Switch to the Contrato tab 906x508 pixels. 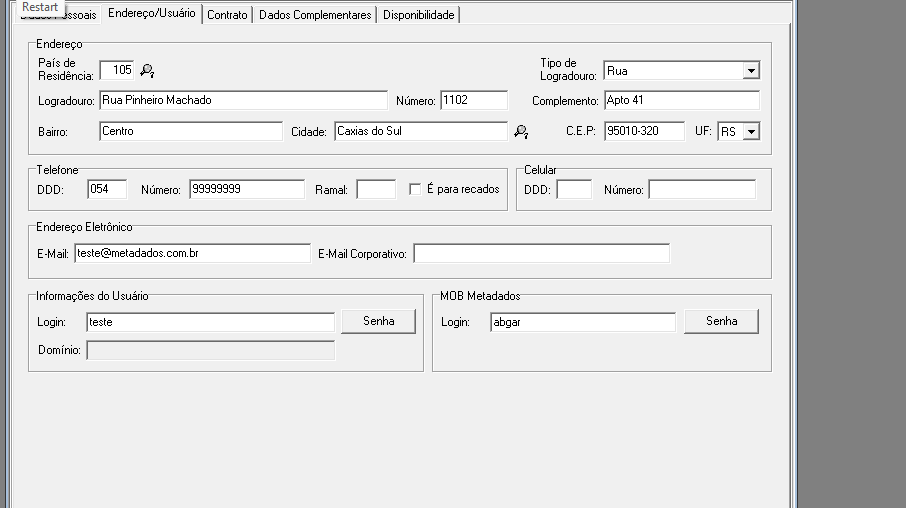tap(227, 15)
